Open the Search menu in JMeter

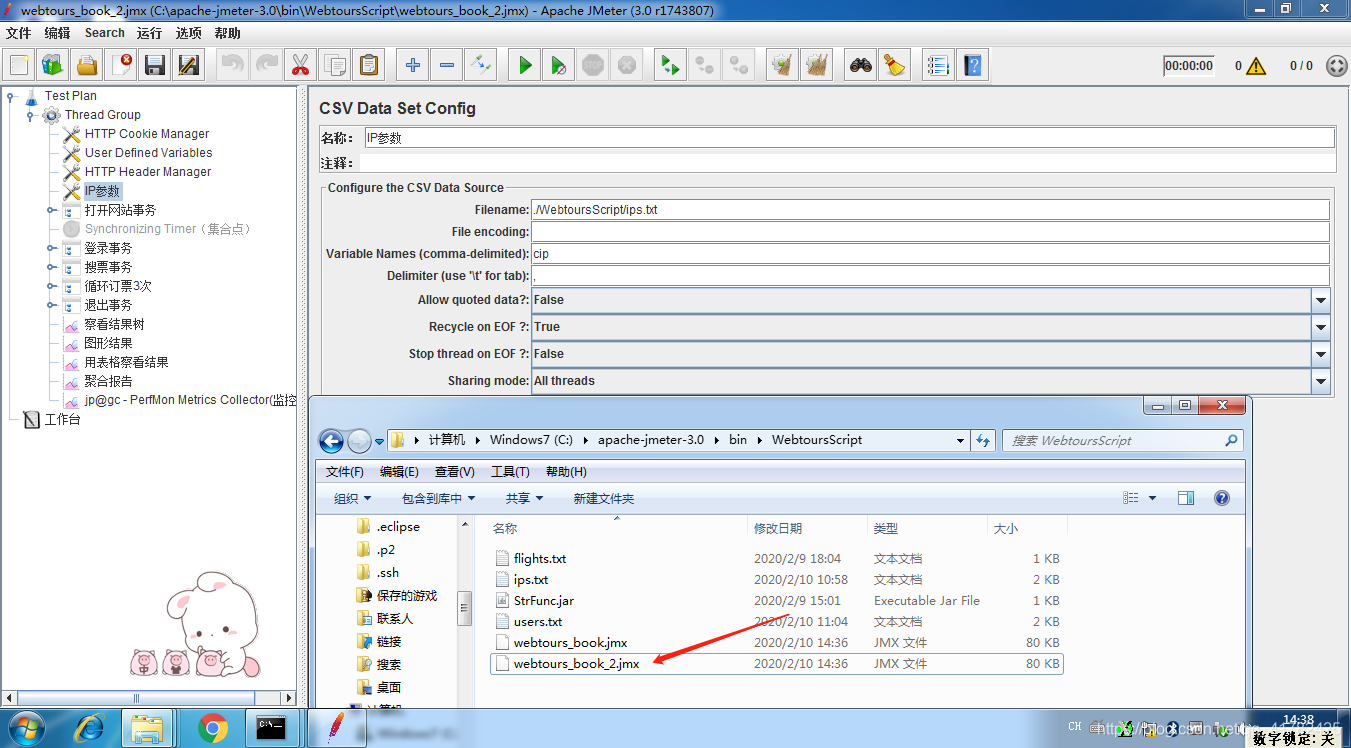[104, 33]
